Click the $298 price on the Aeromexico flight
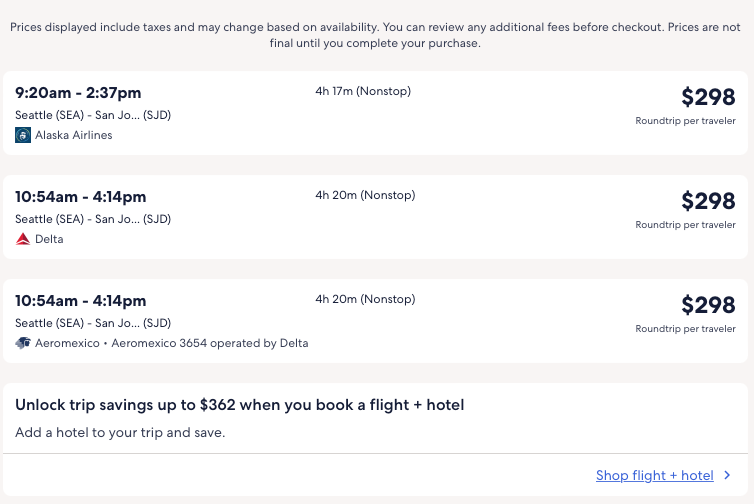The width and height of the screenshot is (754, 504). 708,305
